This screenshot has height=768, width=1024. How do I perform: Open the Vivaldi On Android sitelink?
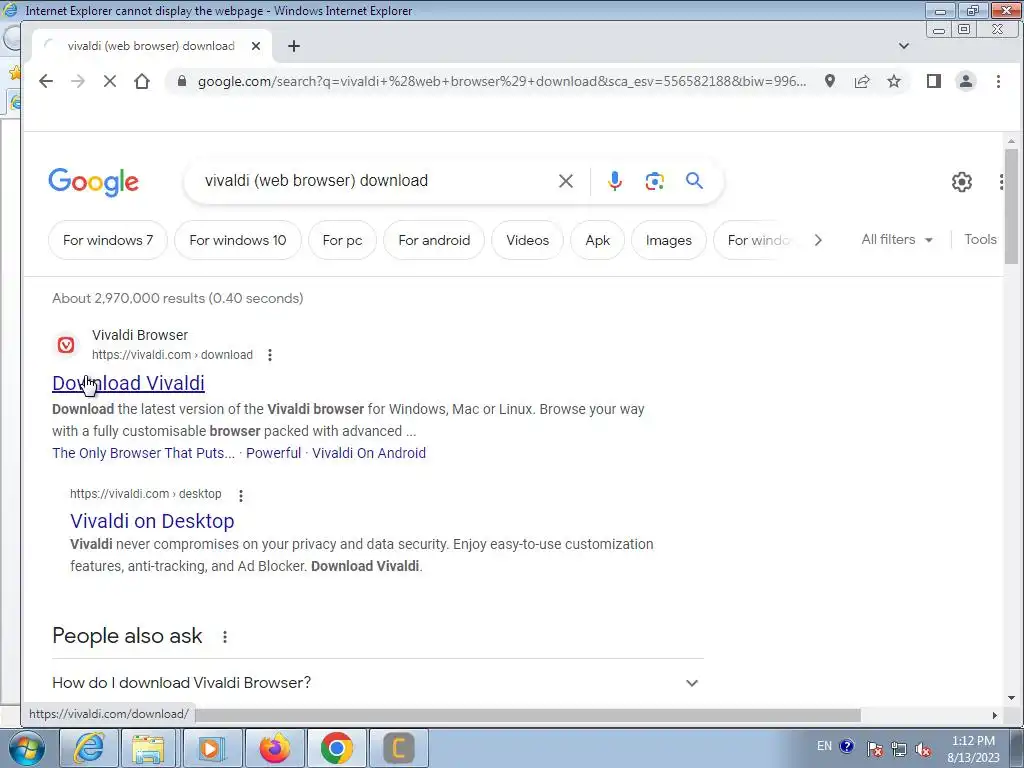click(x=369, y=453)
